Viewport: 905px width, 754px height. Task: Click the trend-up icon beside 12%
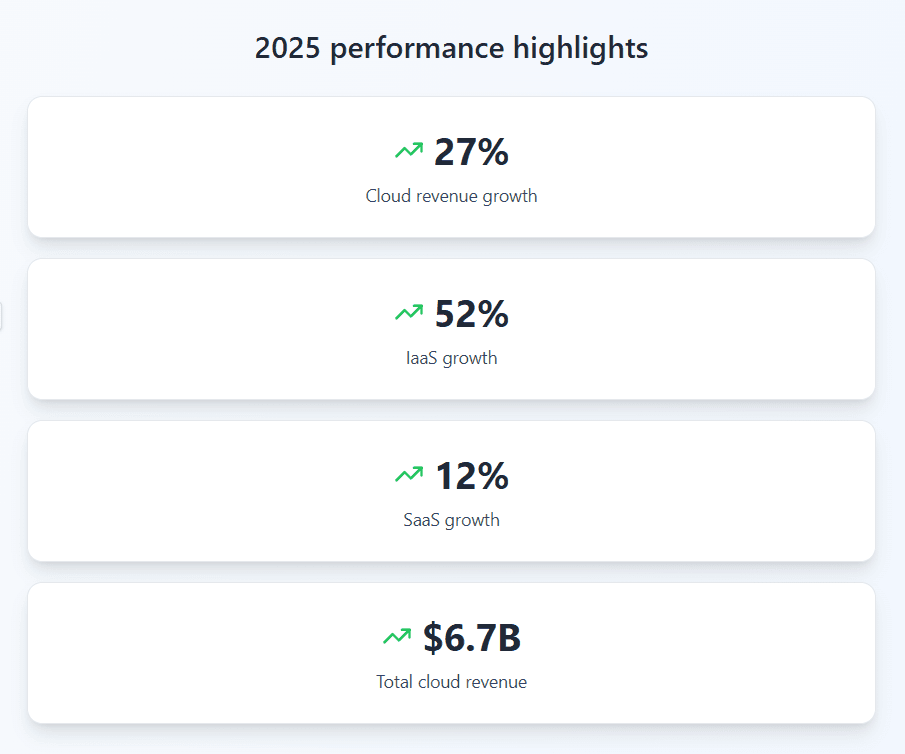pos(409,475)
